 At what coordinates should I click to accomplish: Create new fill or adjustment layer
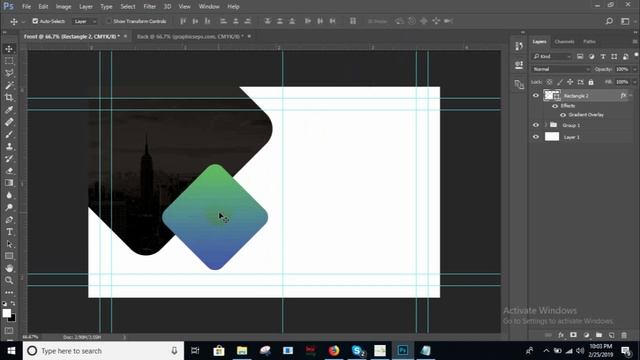[x=586, y=335]
